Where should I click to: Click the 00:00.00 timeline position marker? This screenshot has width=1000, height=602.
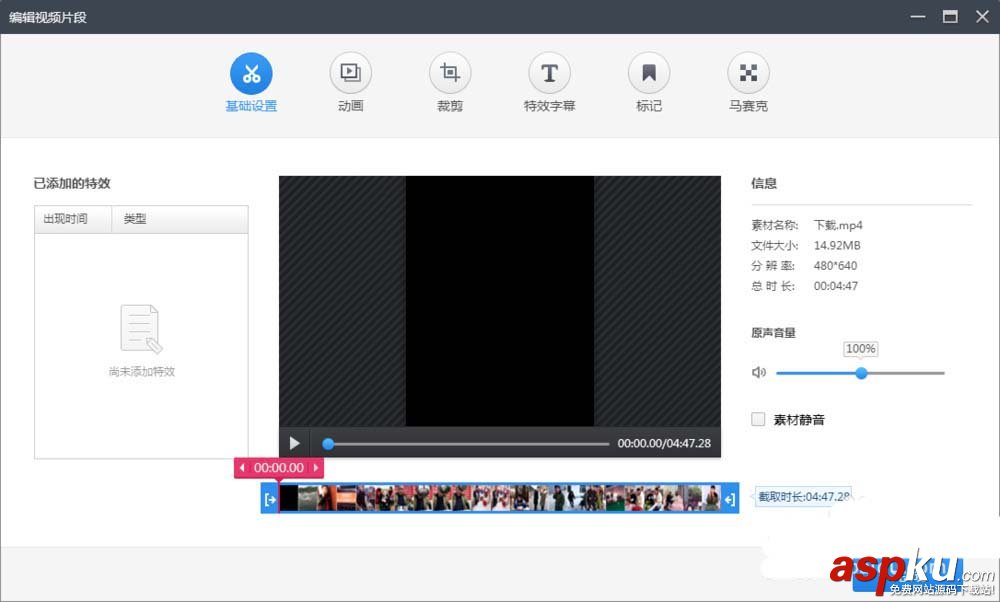click(x=278, y=467)
